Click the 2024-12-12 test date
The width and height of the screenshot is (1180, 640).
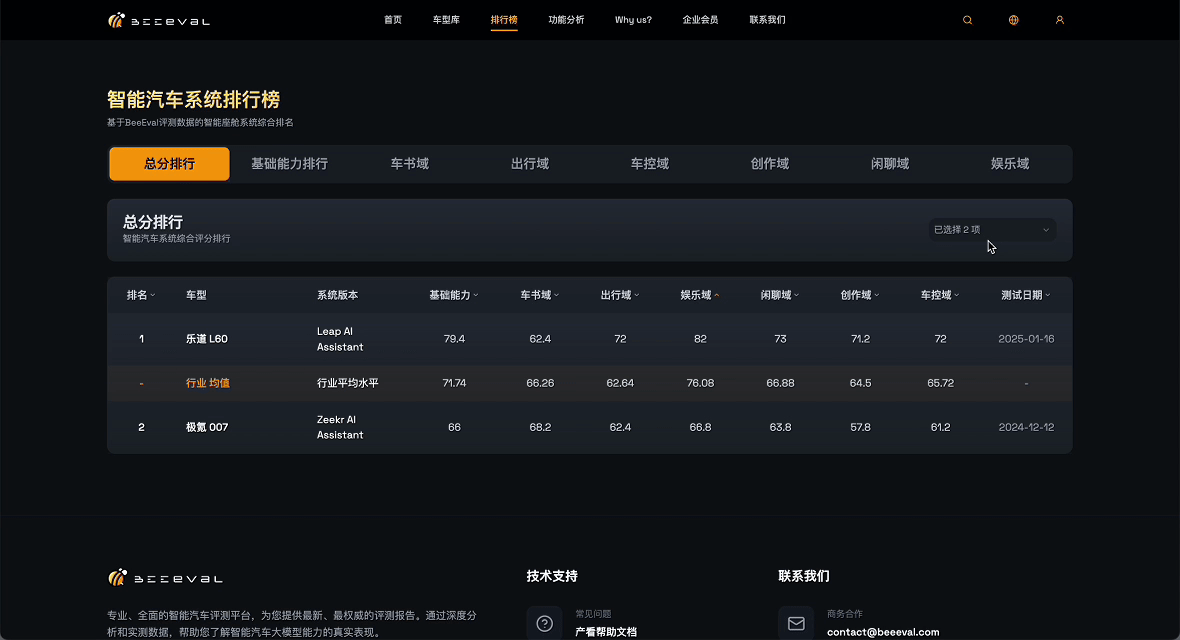(x=1026, y=427)
